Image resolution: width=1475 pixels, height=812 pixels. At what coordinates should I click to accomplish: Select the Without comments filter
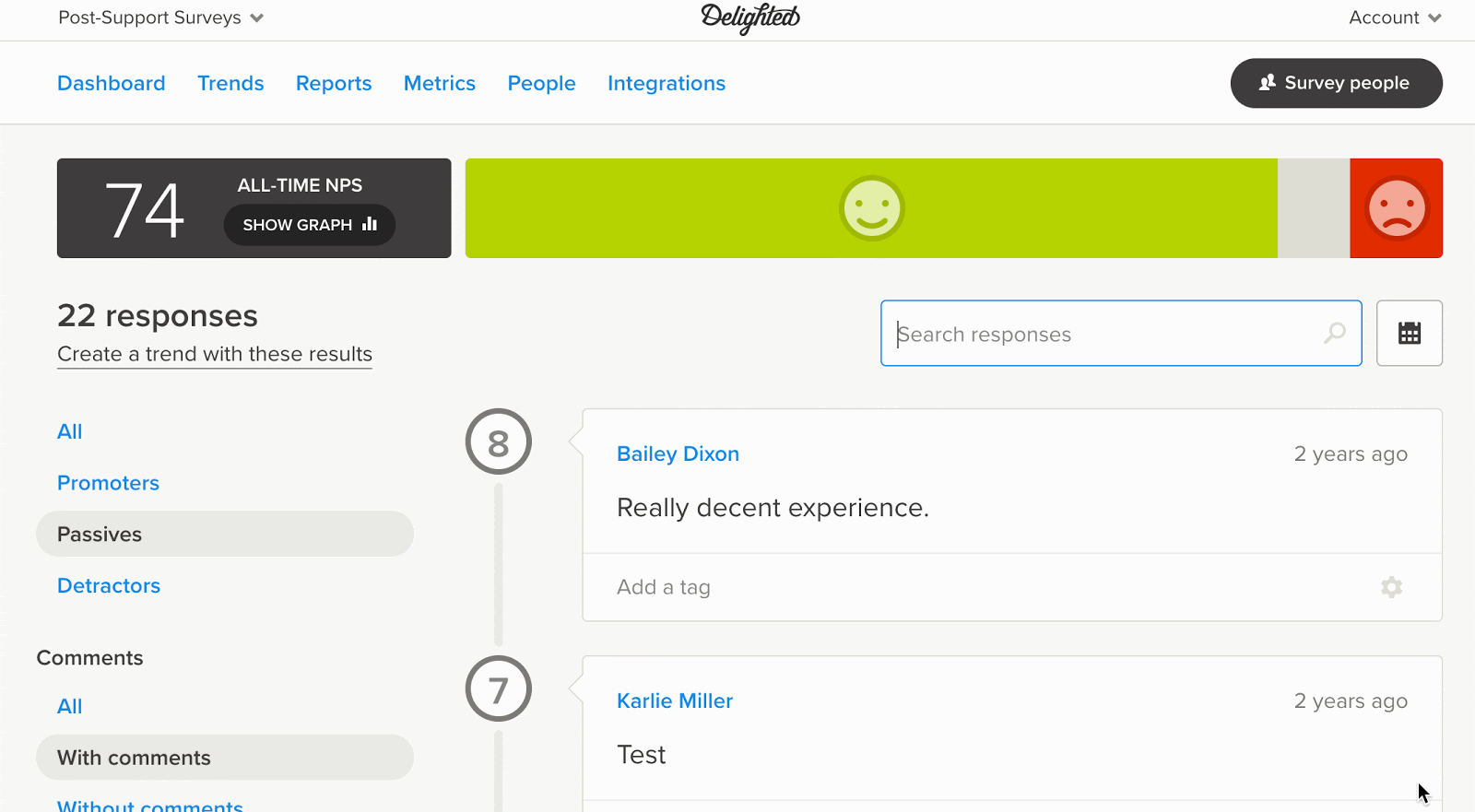click(x=150, y=805)
